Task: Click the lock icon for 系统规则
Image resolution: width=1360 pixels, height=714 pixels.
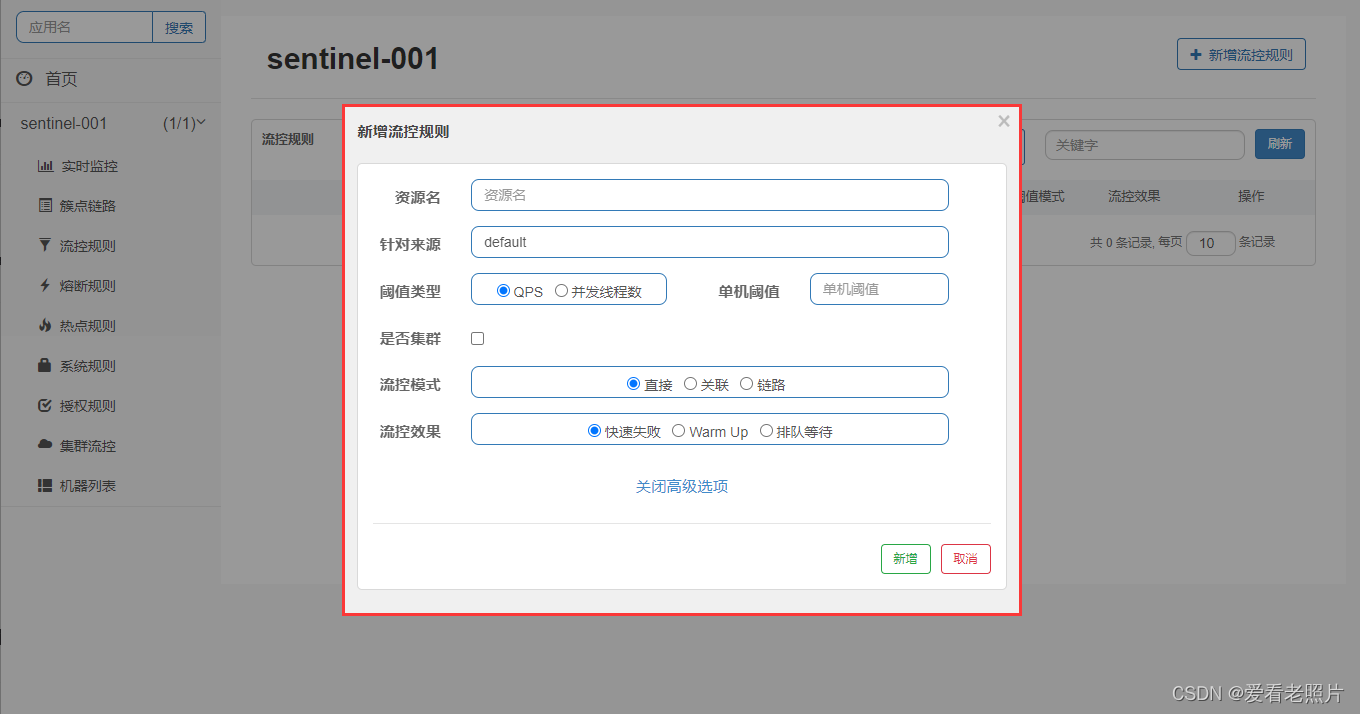Action: pyautogui.click(x=44, y=365)
